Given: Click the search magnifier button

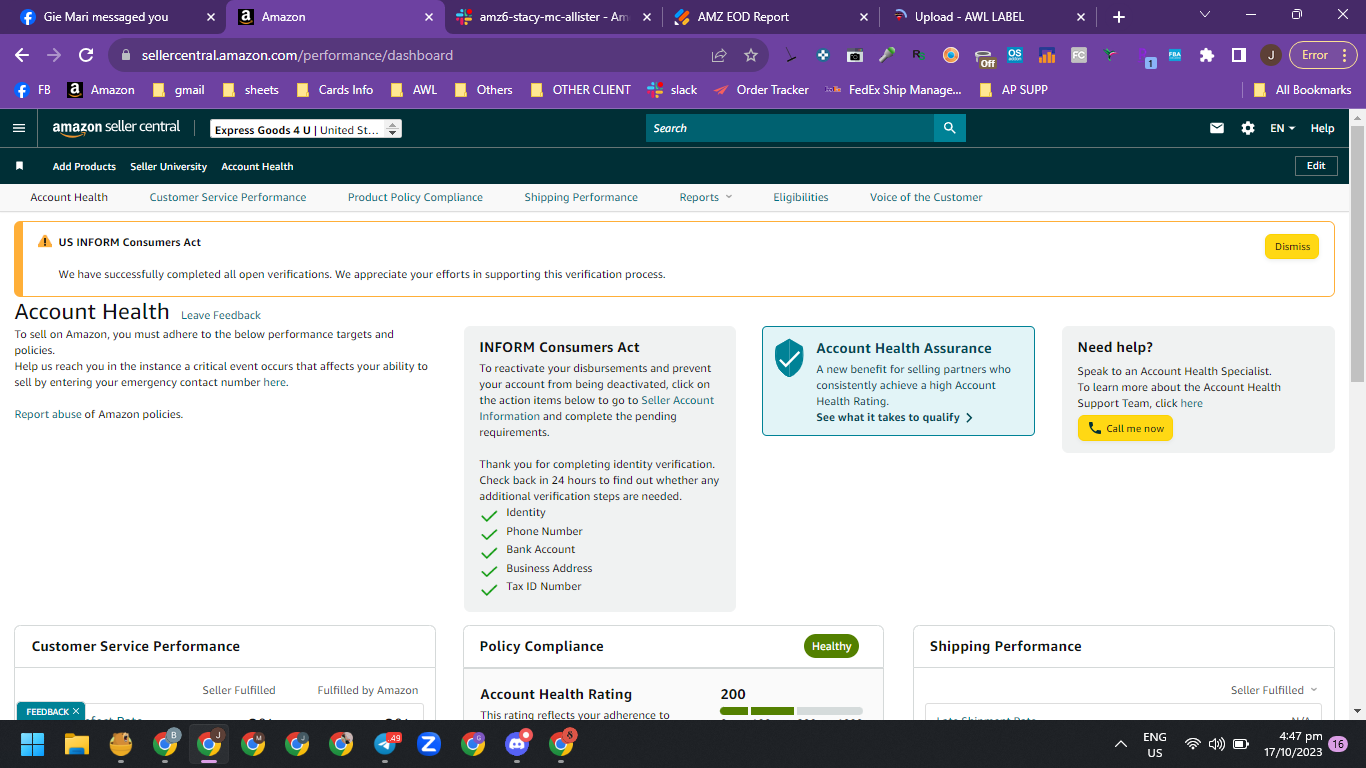Looking at the screenshot, I should (x=949, y=128).
